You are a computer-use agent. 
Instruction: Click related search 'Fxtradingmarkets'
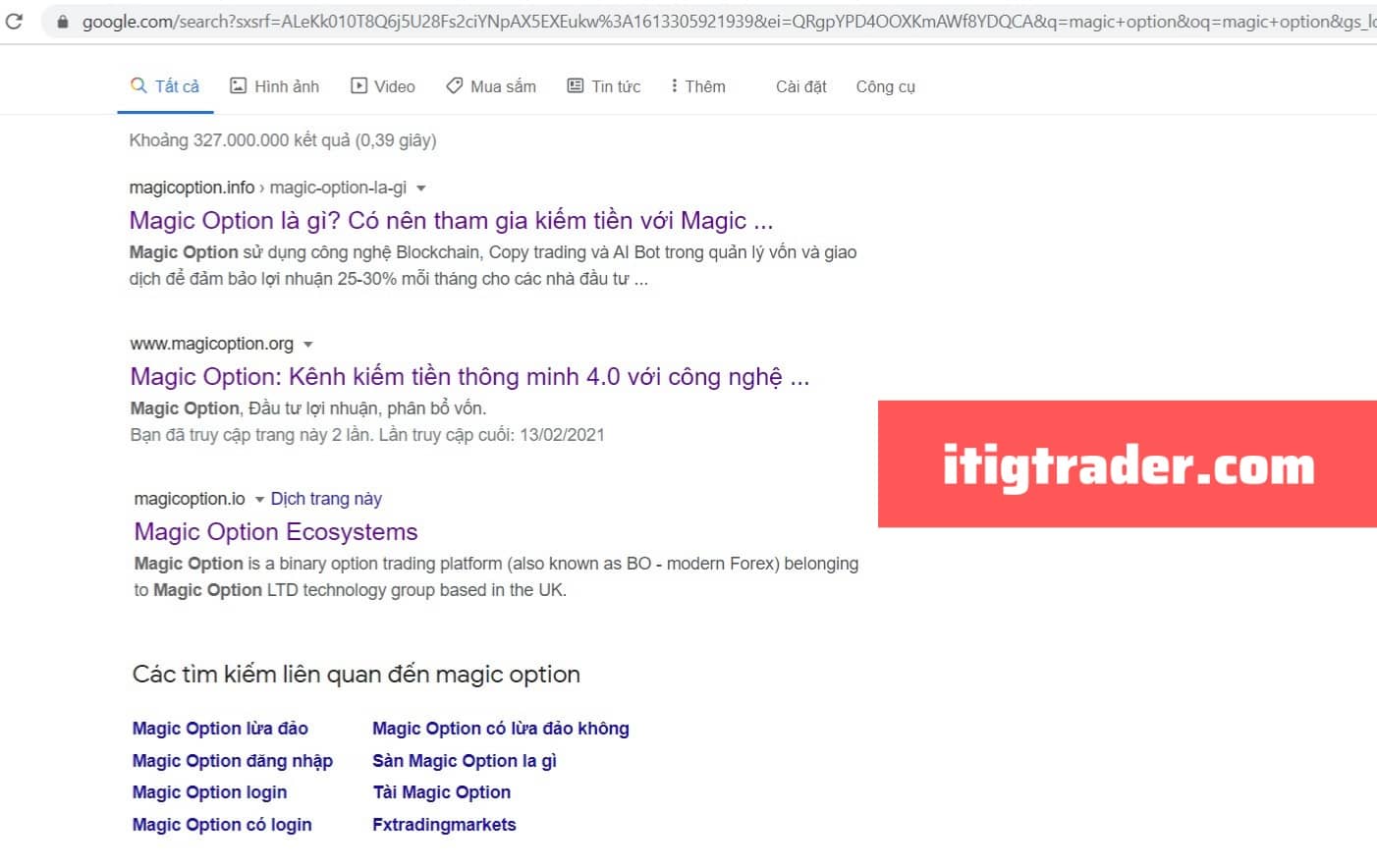pos(444,825)
